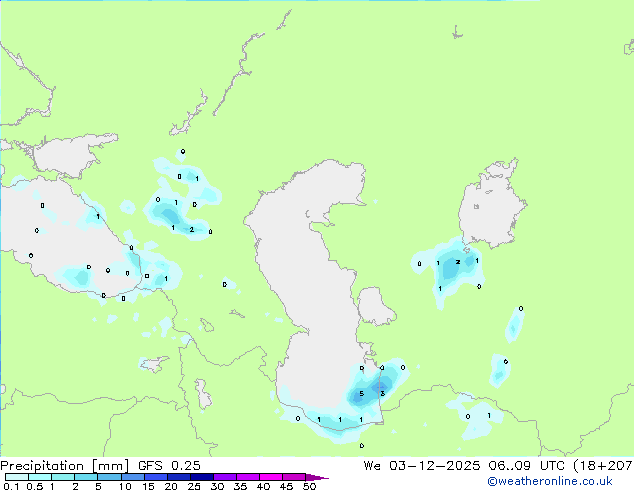
Task: Pick the magenta 40–45 legend swatch
Action: [x=271, y=477]
